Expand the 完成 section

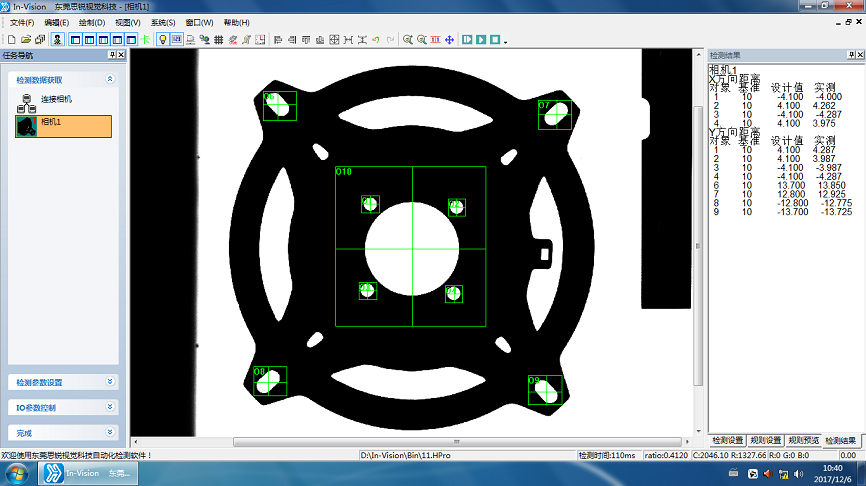pyautogui.click(x=109, y=433)
